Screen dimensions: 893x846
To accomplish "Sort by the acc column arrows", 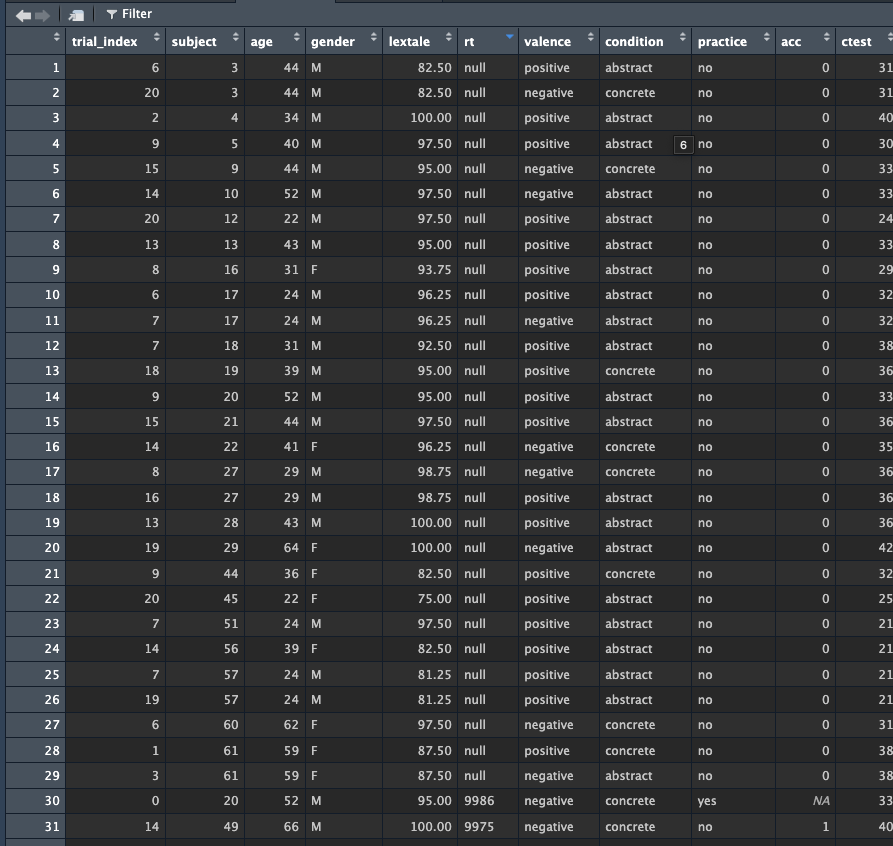I will pyautogui.click(x=827, y=38).
